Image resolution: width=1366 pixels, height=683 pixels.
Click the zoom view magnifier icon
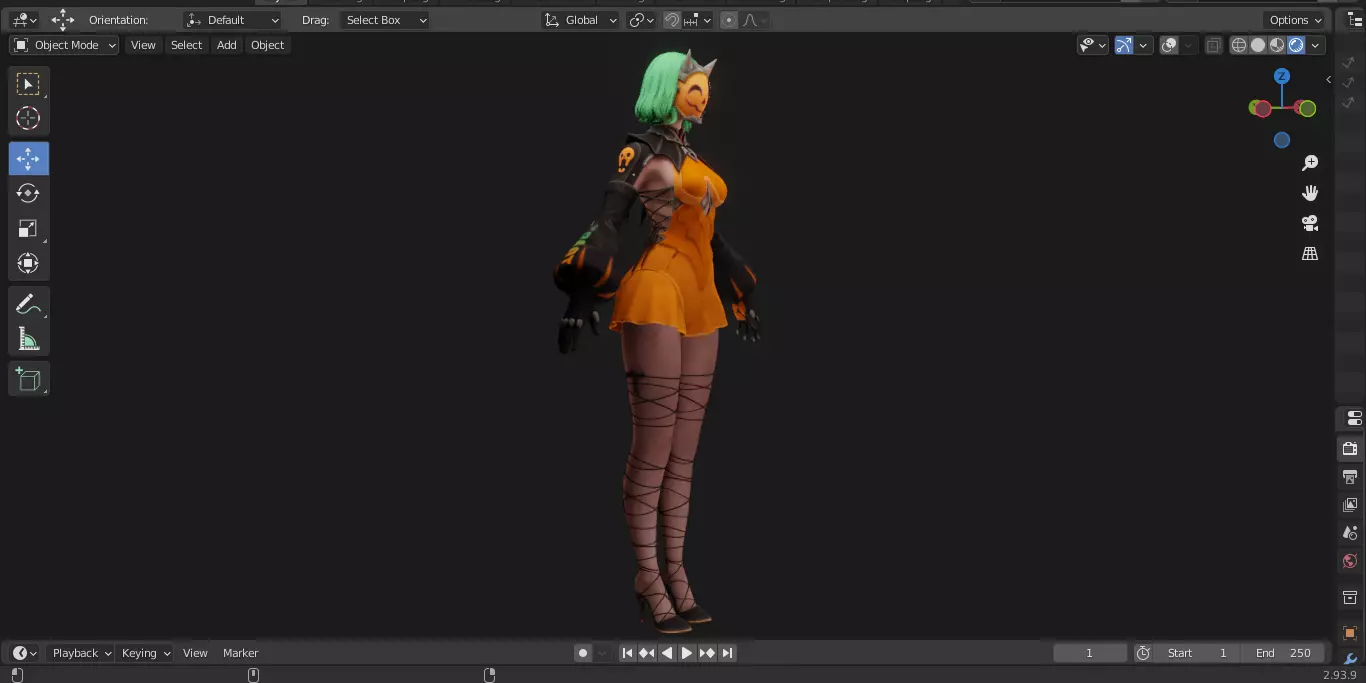(1310, 163)
